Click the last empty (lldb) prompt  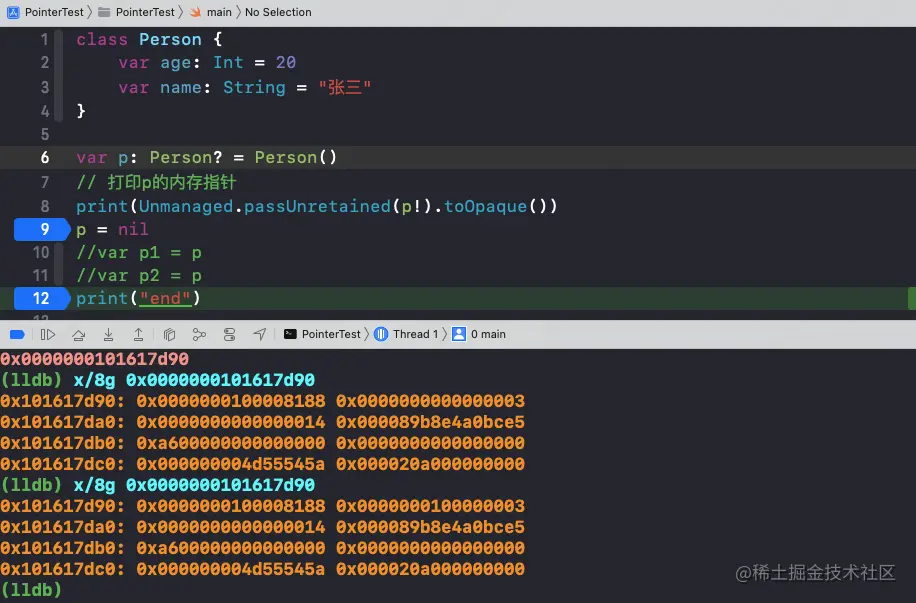(x=31, y=590)
